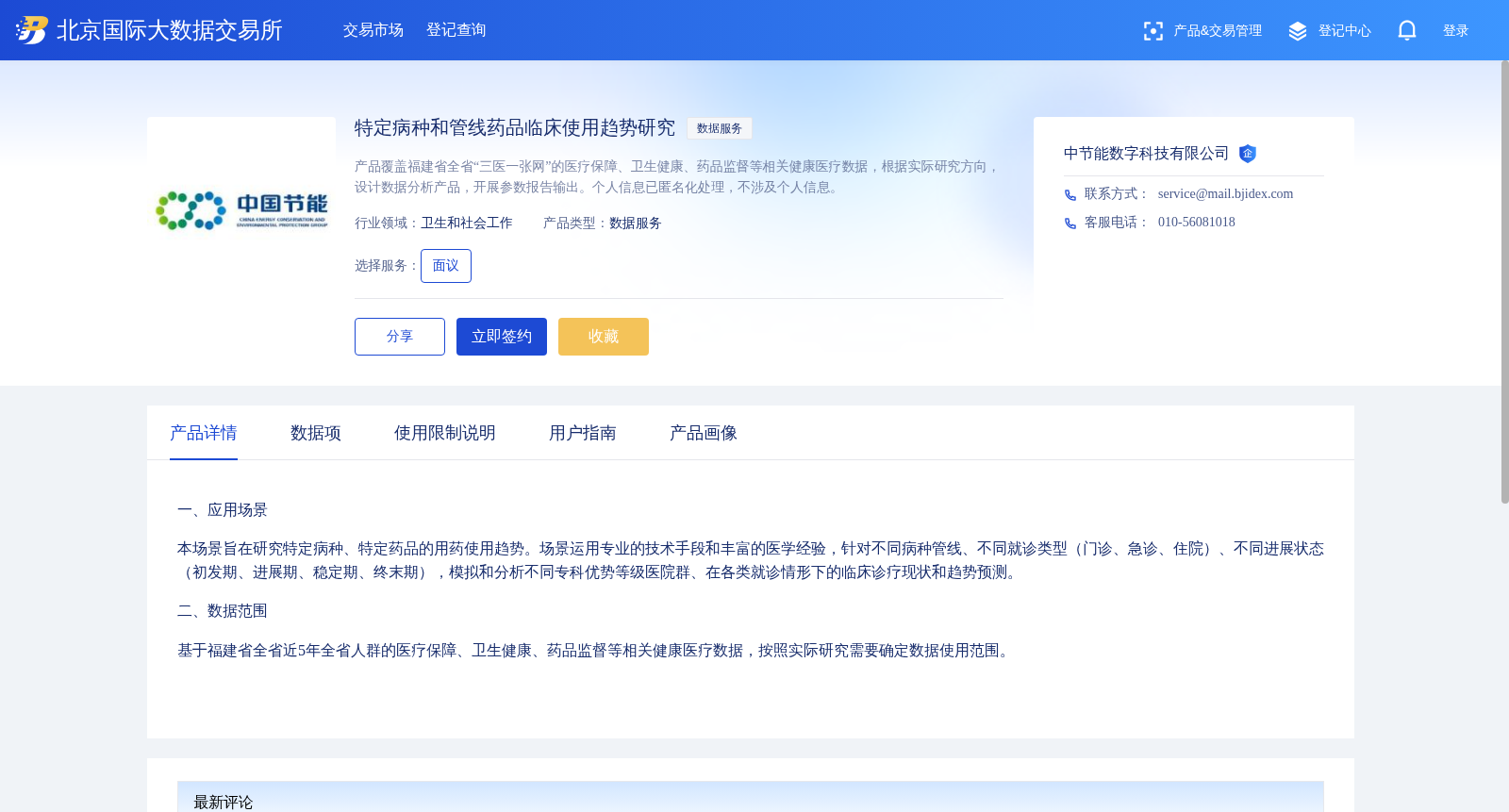Click the heading 一、应用场景
The width and height of the screenshot is (1509, 812).
click(x=223, y=510)
